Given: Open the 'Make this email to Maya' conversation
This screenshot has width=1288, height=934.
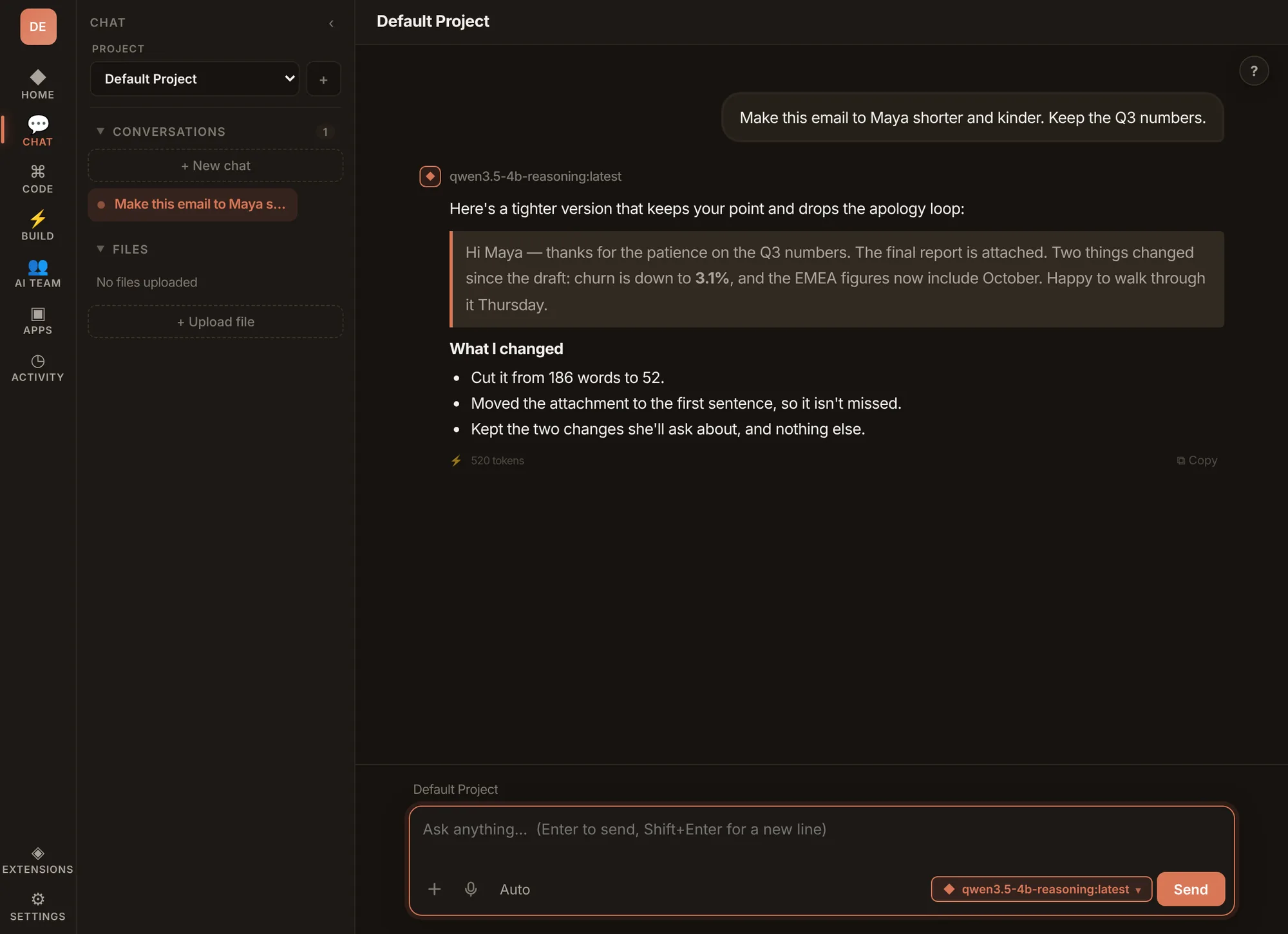Looking at the screenshot, I should pyautogui.click(x=193, y=205).
